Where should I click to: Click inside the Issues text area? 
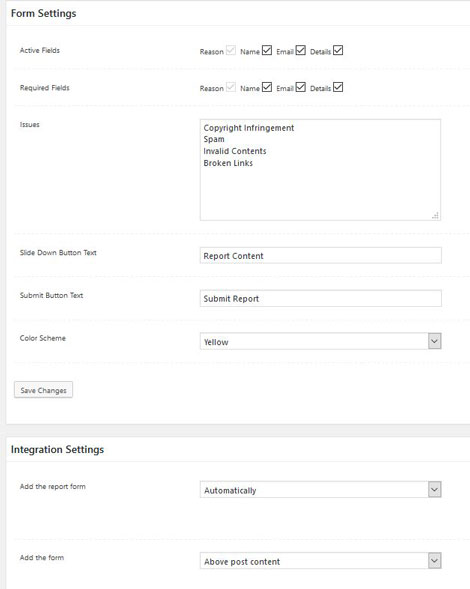[x=320, y=170]
